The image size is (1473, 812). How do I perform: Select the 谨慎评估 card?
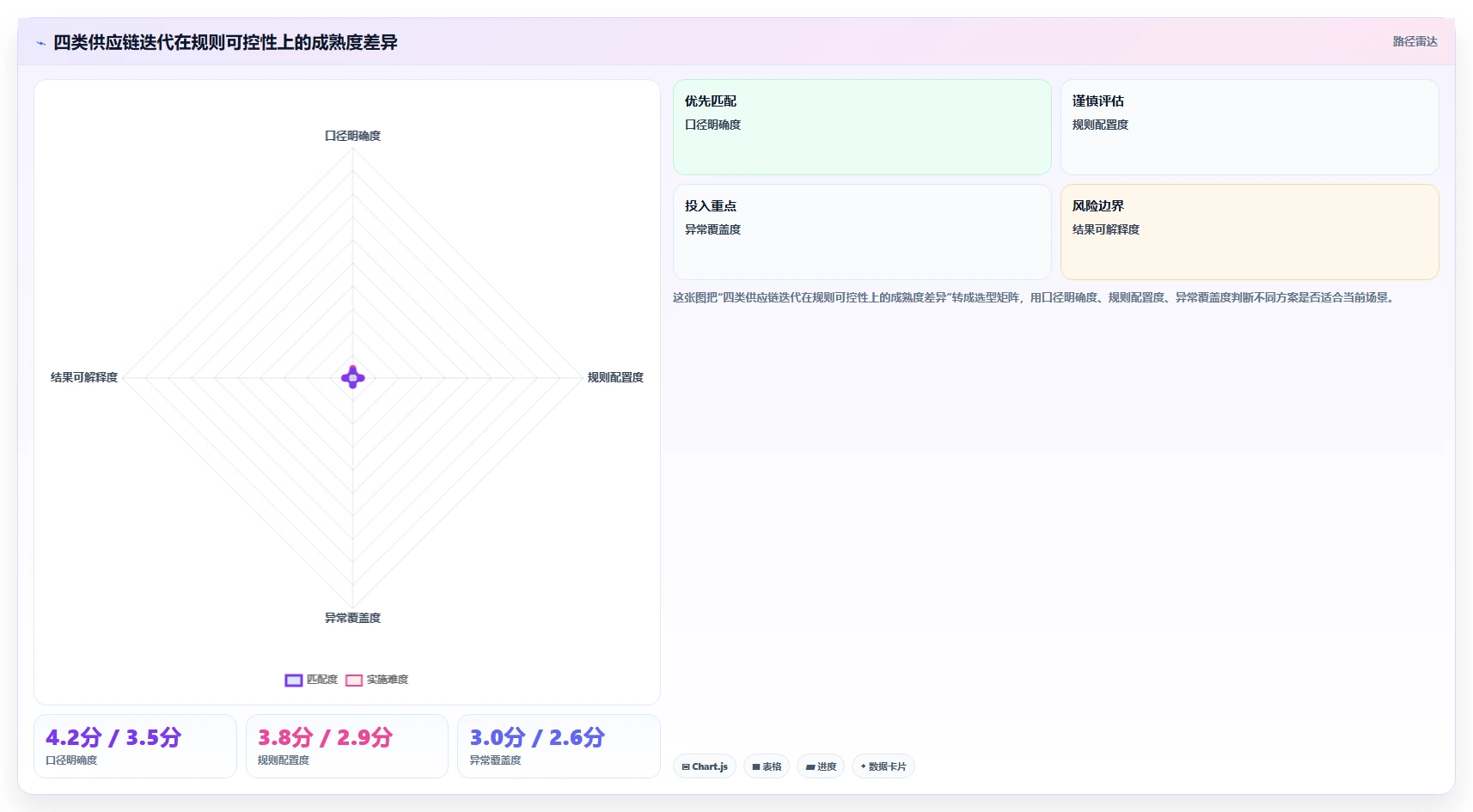(1250, 127)
